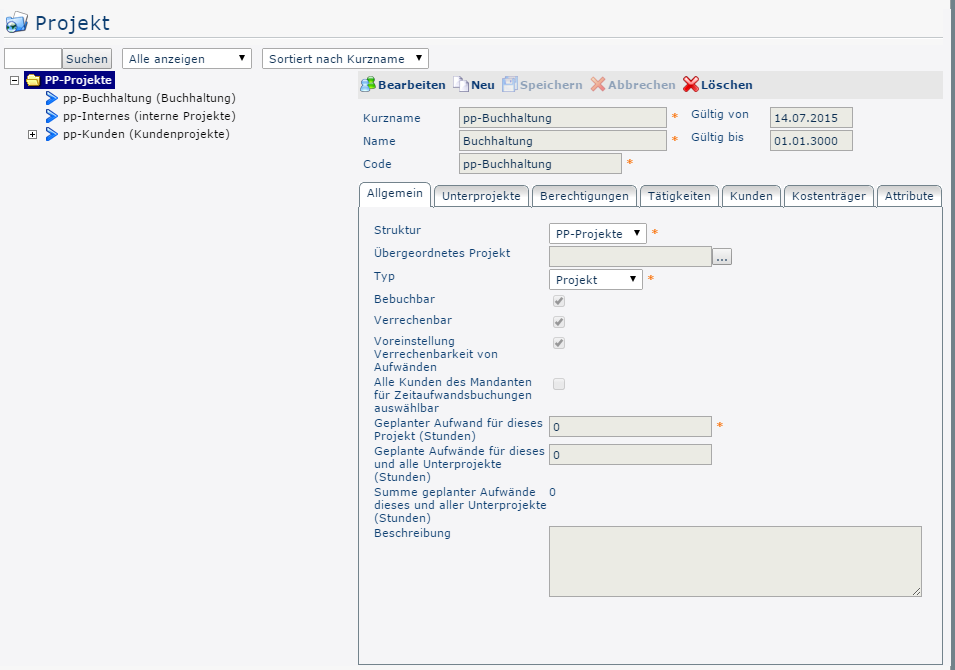The height and width of the screenshot is (670, 955).
Task: Enable Alle Kunden des Mandanten checkbox
Action: (x=559, y=383)
